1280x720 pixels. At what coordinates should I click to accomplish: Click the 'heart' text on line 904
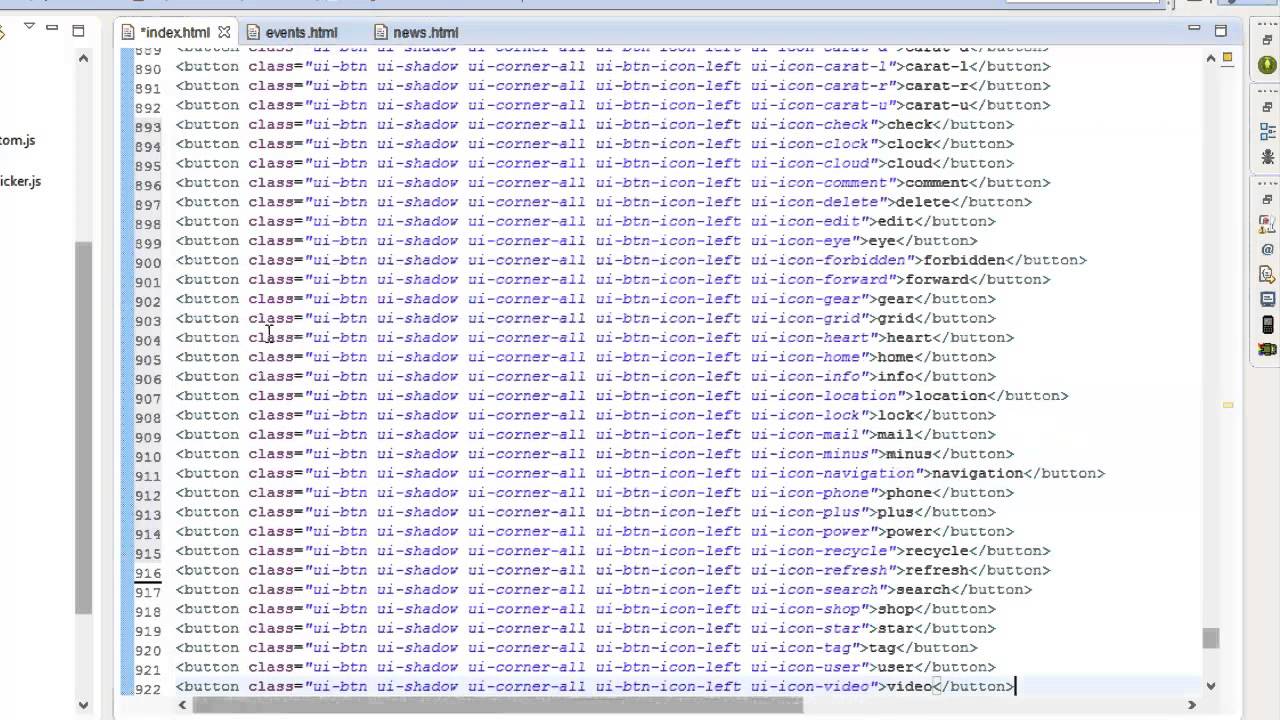pos(909,338)
